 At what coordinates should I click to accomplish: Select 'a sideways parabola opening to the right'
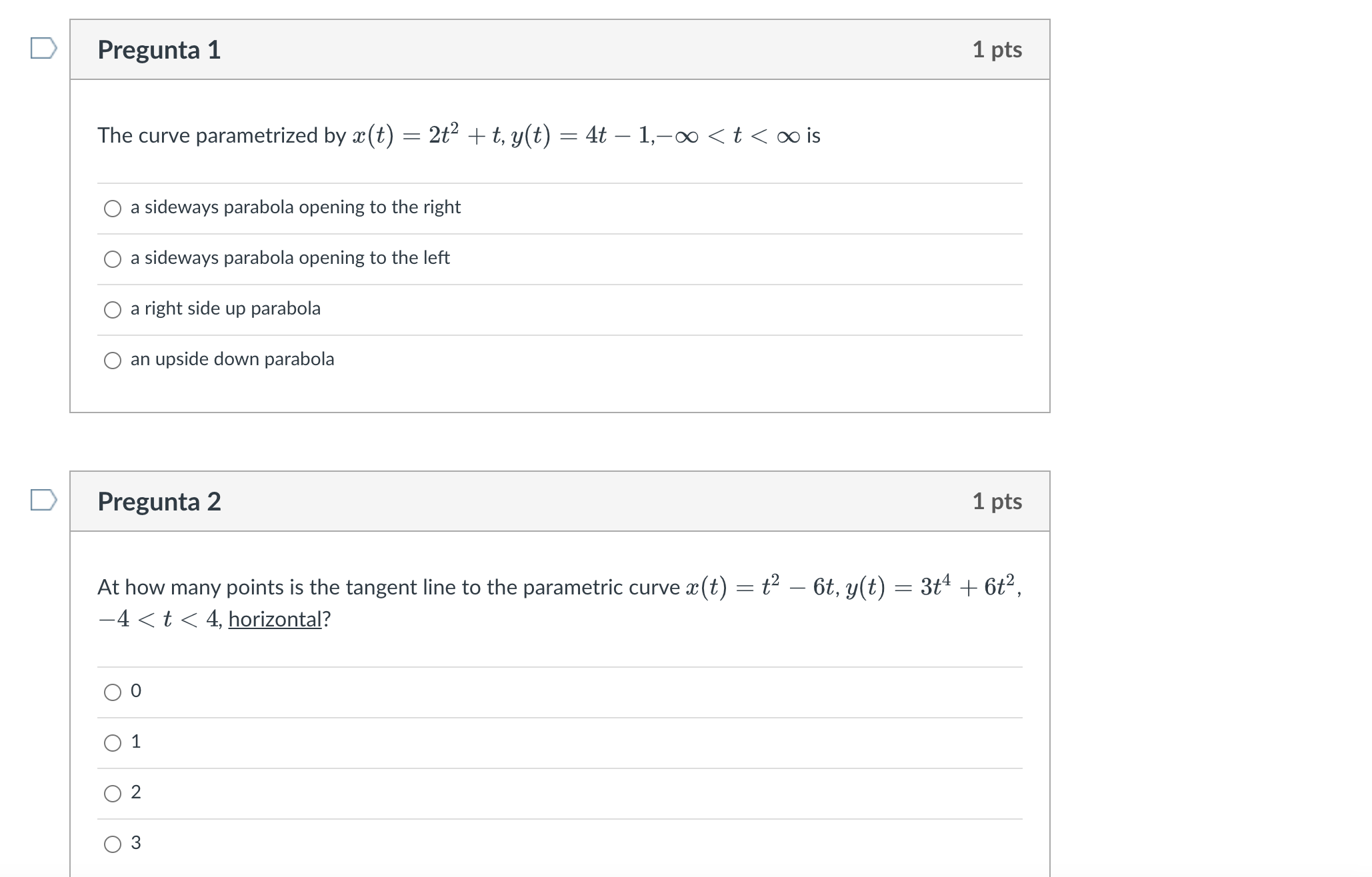point(112,208)
